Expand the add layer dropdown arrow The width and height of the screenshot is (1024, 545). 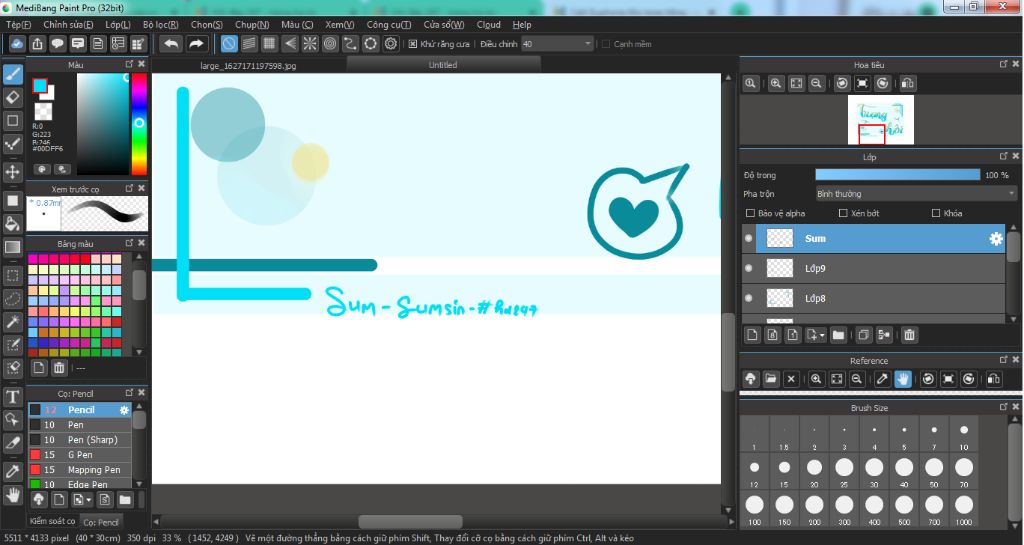pos(822,335)
